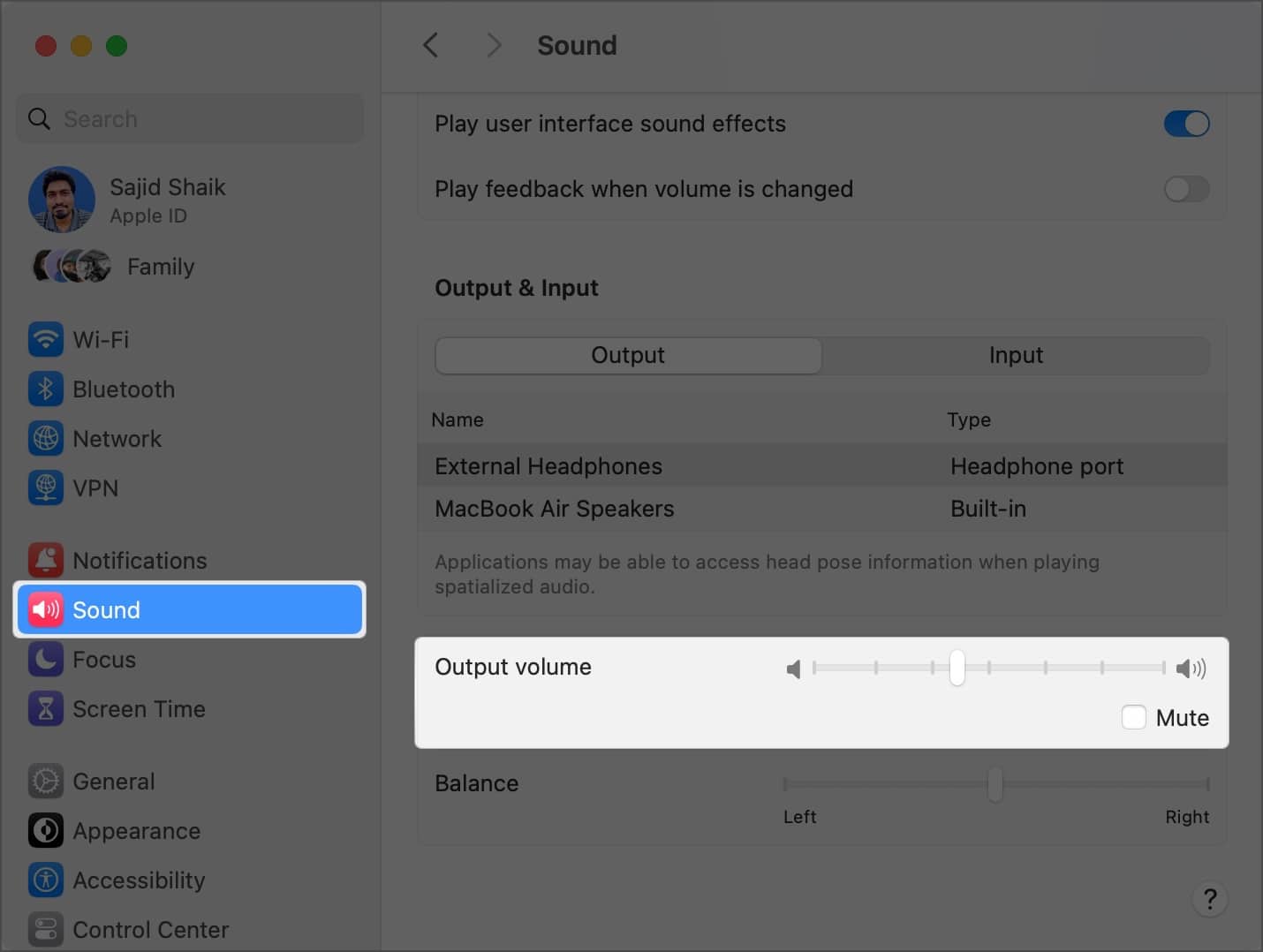Viewport: 1263px width, 952px height.
Task: Select the Network icon in sidebar
Action: pyautogui.click(x=45, y=438)
